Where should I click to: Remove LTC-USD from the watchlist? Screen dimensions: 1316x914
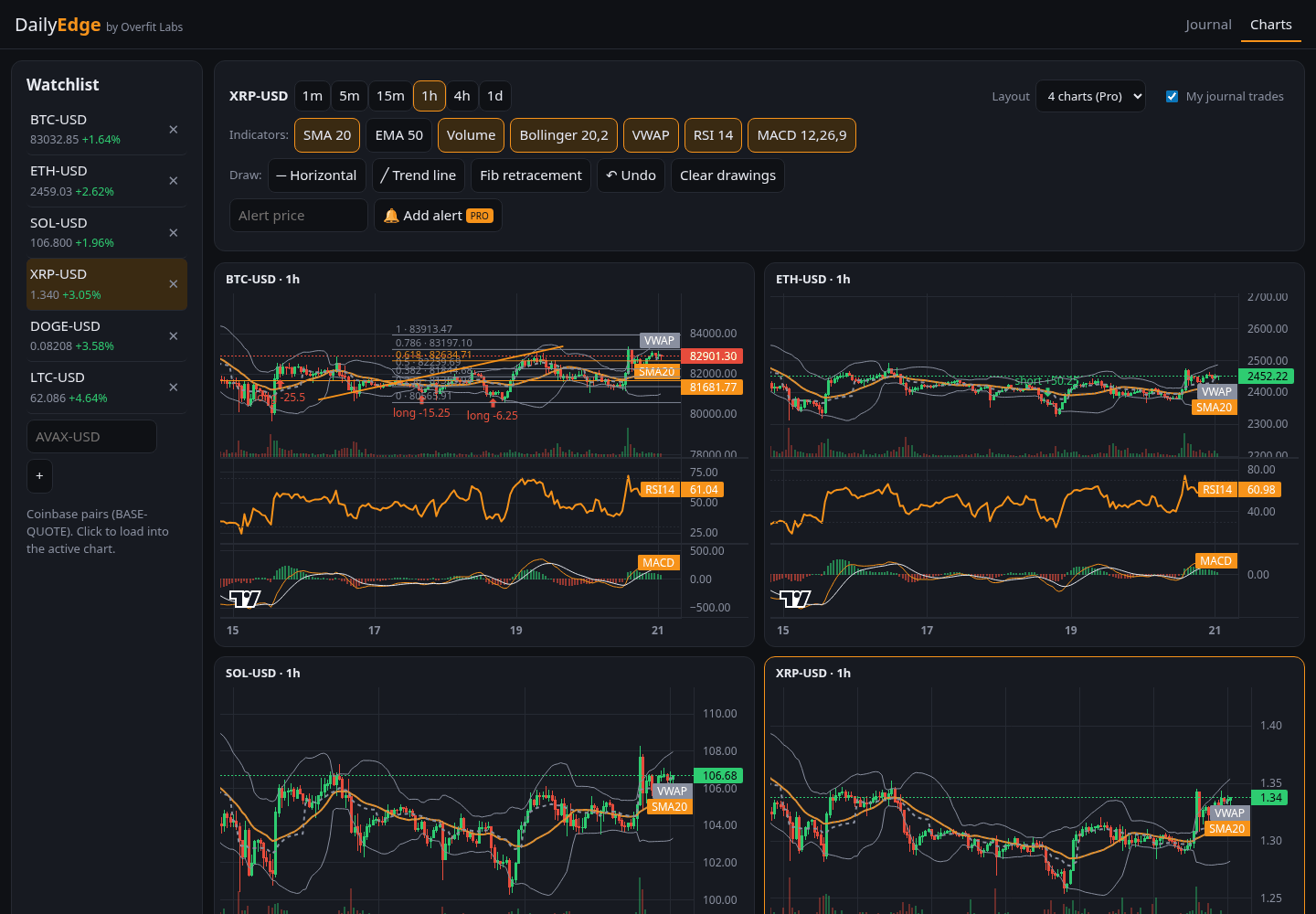pyautogui.click(x=174, y=388)
